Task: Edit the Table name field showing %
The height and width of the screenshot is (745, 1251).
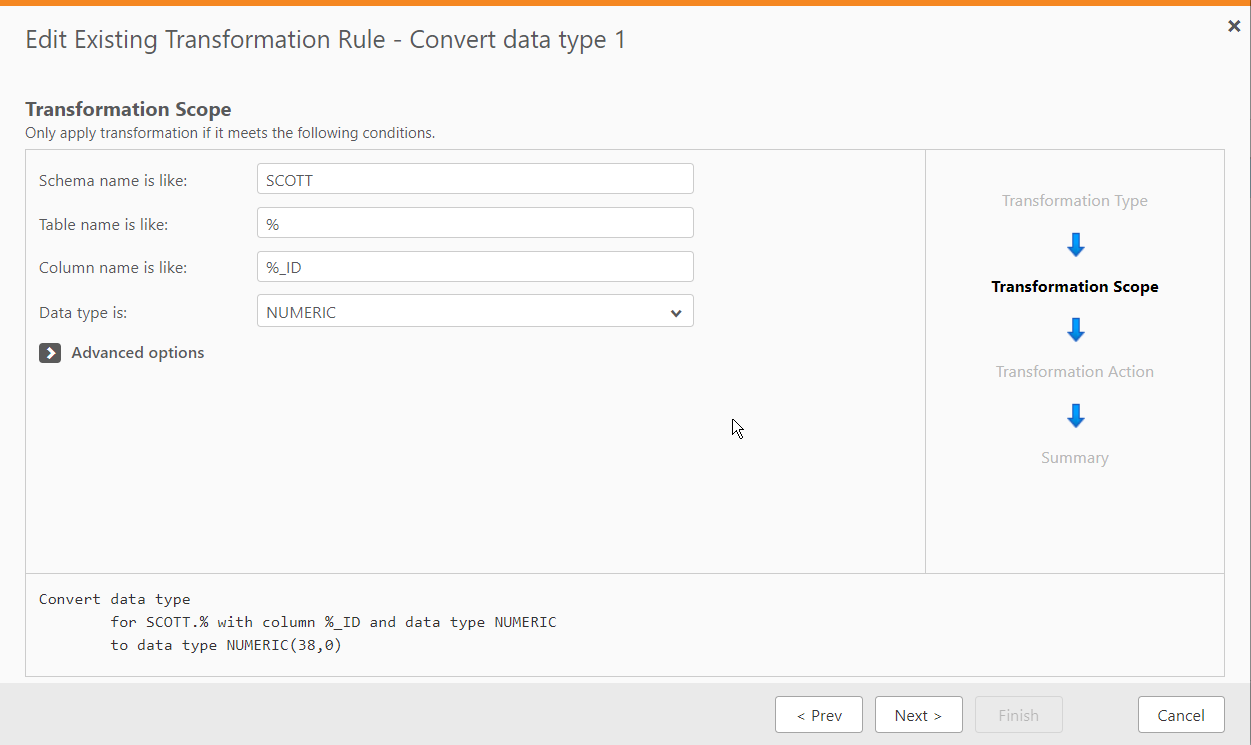Action: point(475,222)
